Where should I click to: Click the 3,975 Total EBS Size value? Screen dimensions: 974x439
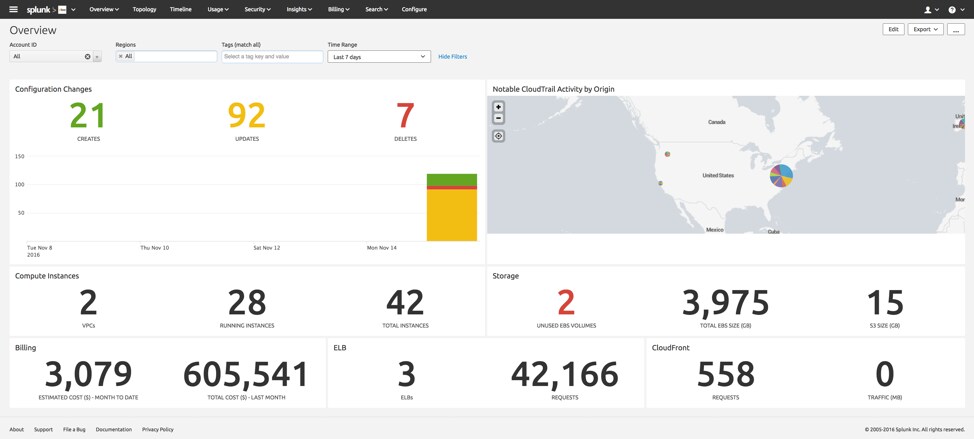pyautogui.click(x=726, y=303)
